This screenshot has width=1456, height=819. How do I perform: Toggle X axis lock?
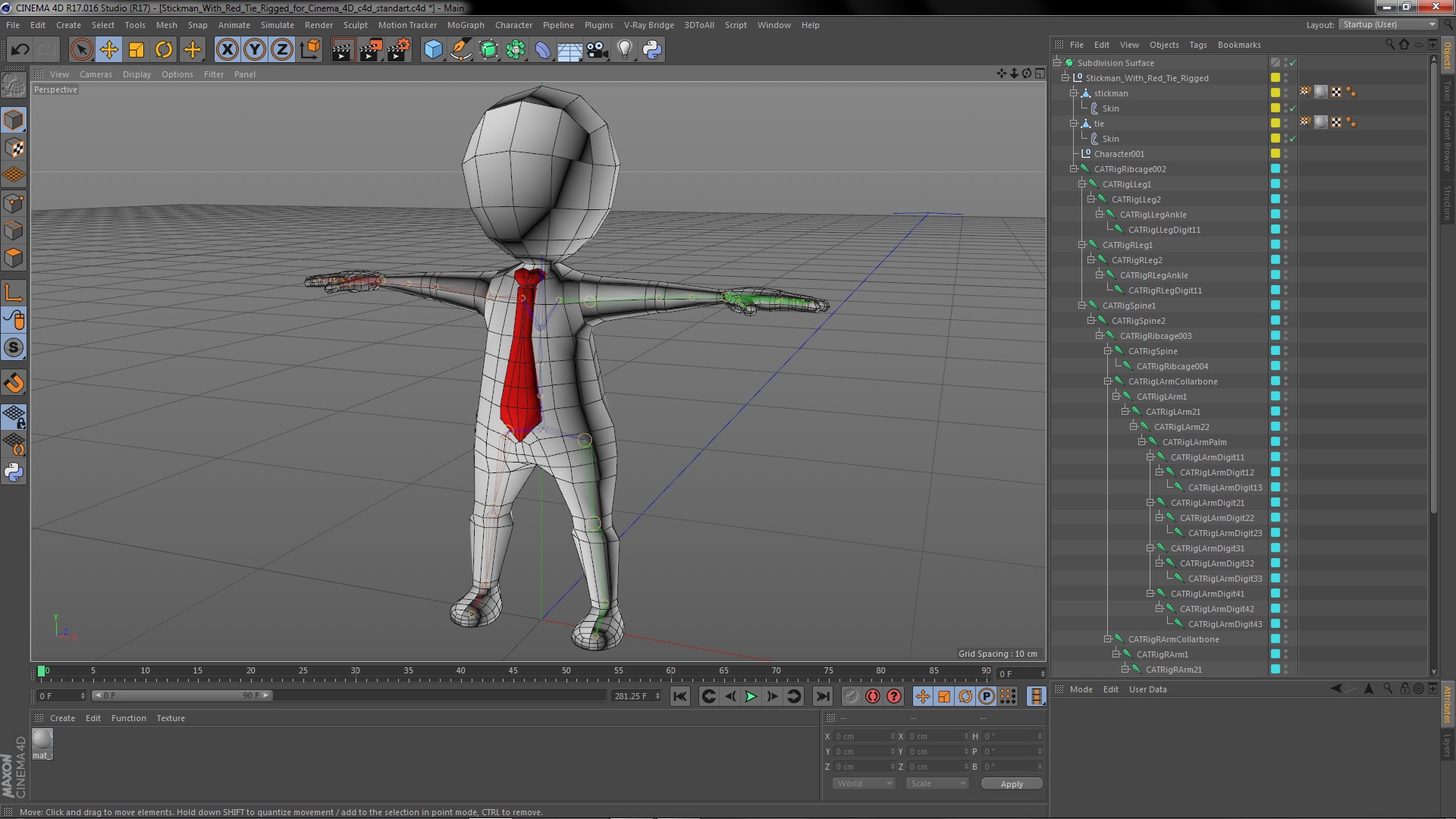point(227,50)
